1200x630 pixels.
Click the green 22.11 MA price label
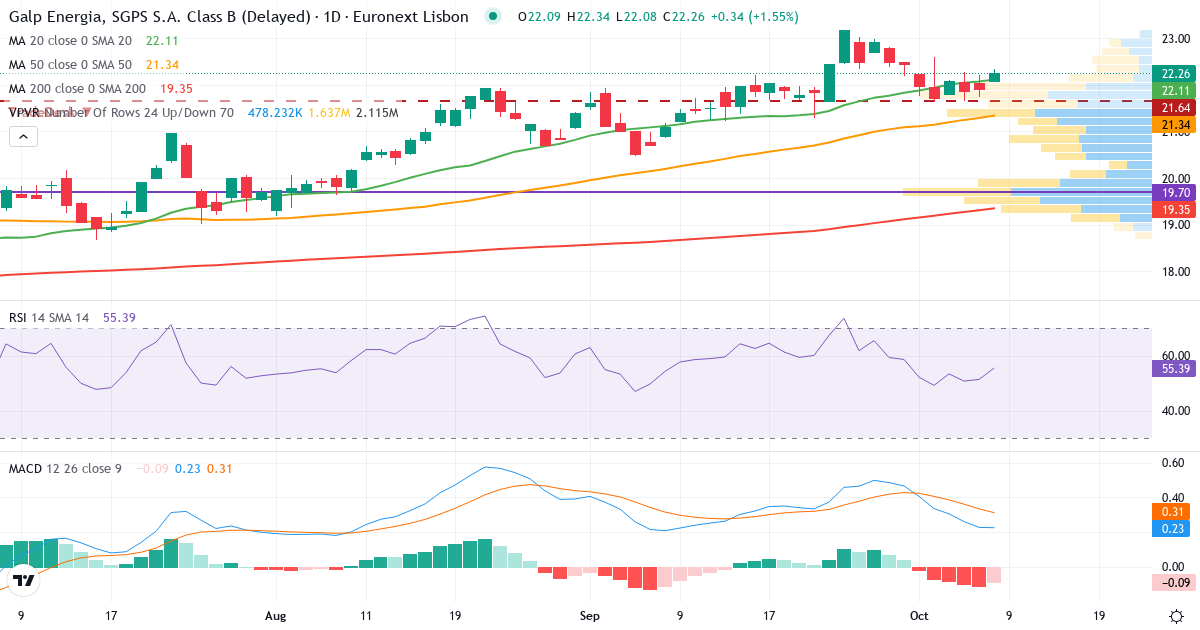(x=1174, y=90)
